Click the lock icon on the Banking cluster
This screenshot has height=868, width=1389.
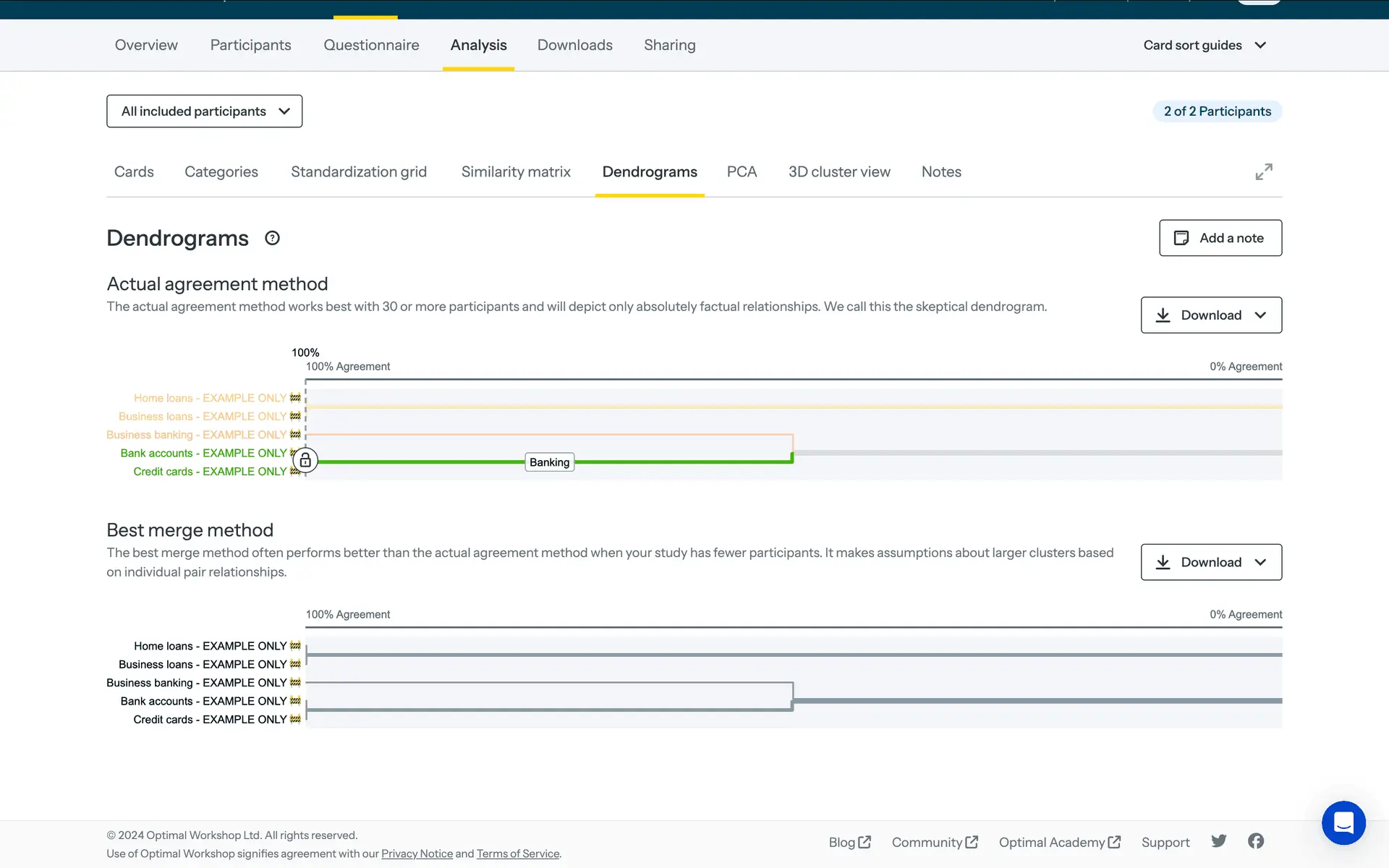[305, 460]
